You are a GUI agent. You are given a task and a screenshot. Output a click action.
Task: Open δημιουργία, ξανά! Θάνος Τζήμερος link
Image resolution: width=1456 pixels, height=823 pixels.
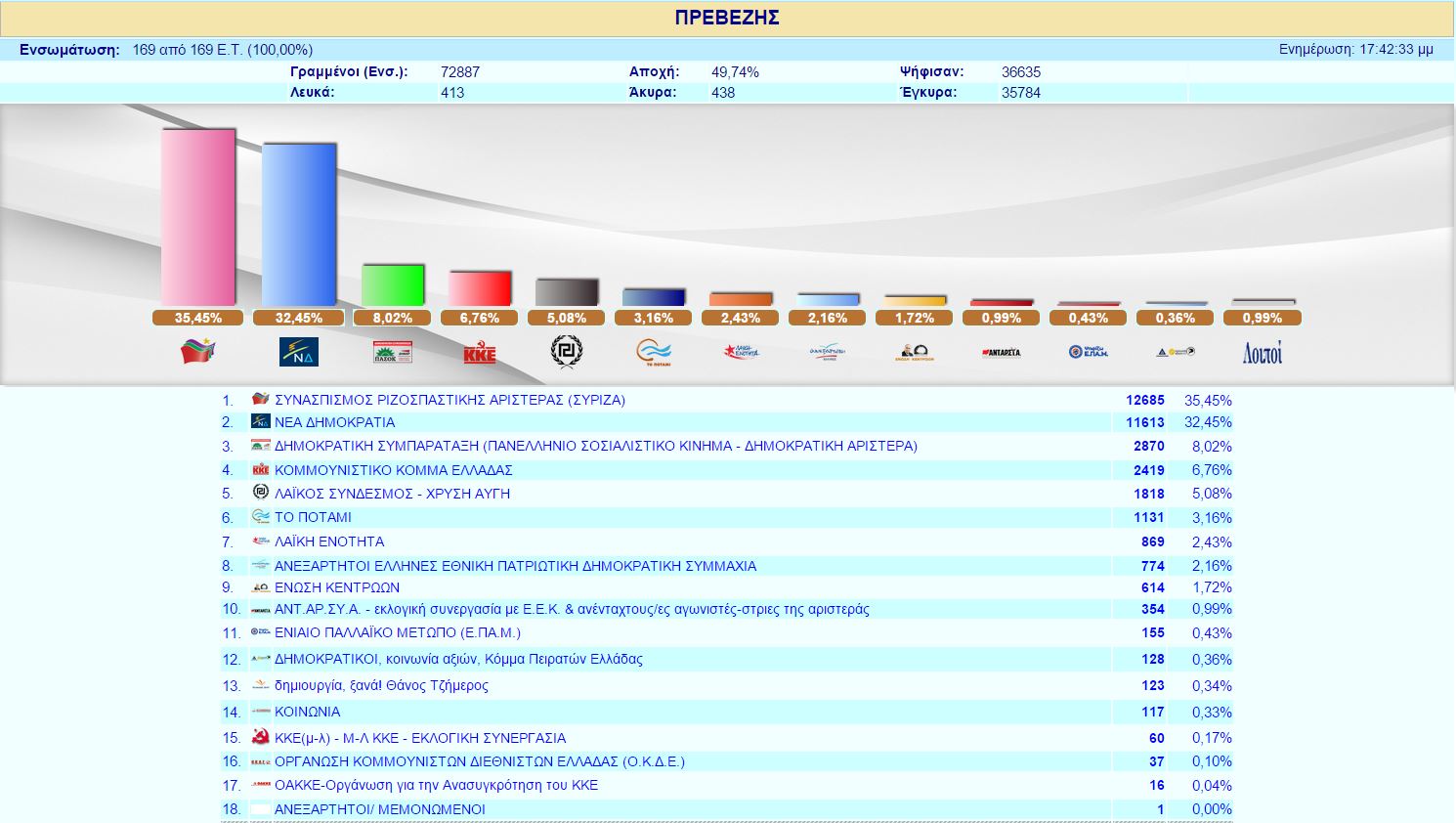381,685
